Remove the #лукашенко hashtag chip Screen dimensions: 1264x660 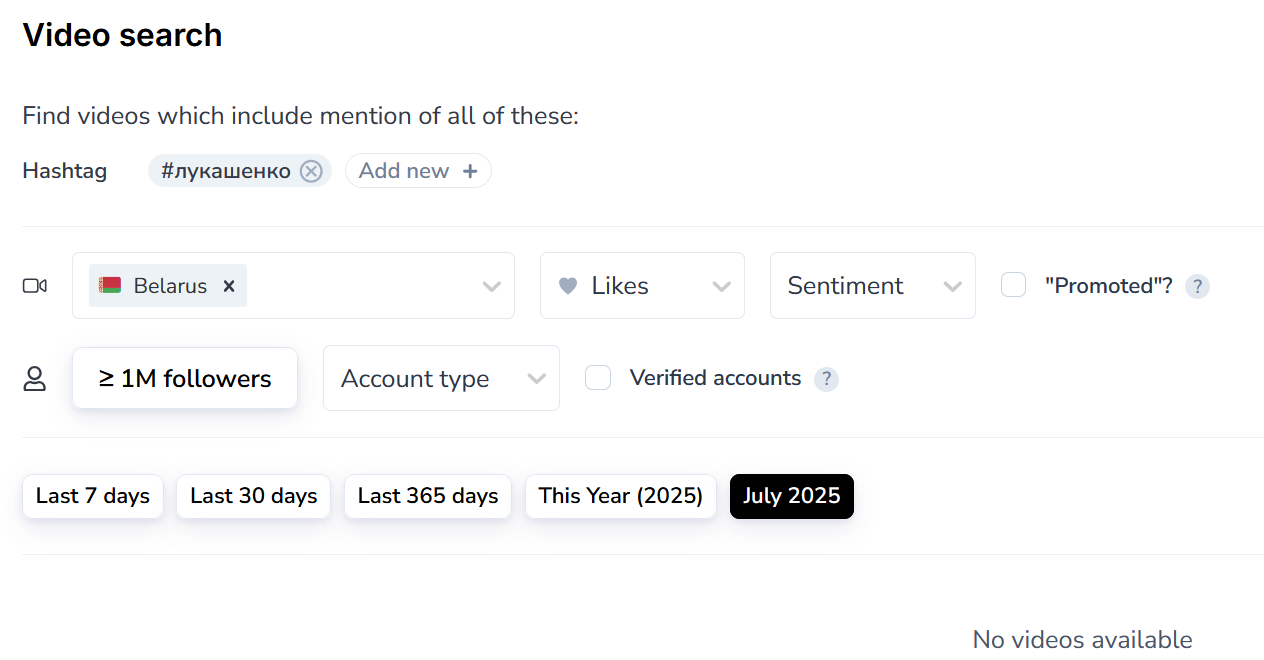pyautogui.click(x=312, y=171)
